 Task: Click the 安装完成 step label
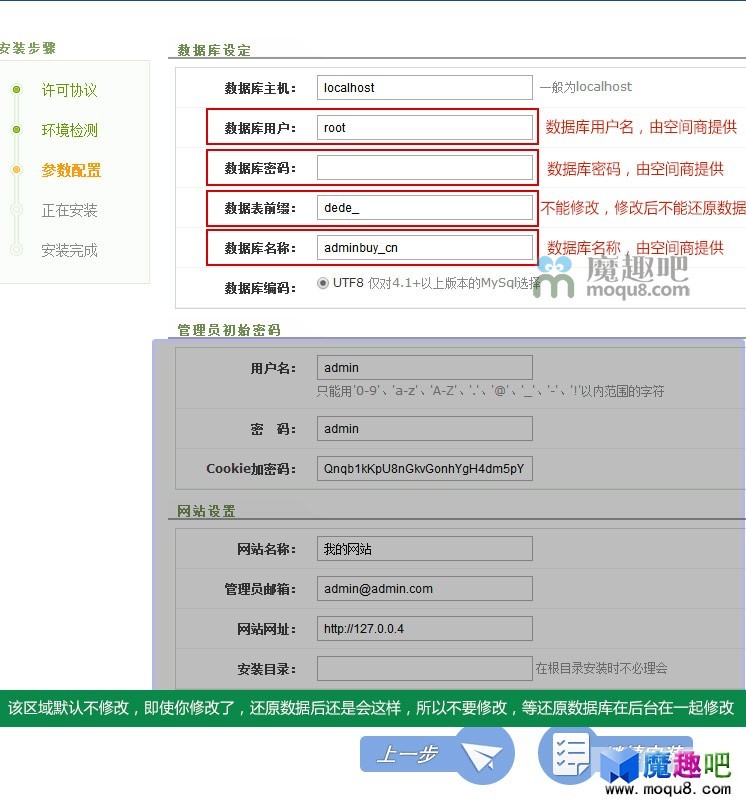pyautogui.click(x=70, y=250)
